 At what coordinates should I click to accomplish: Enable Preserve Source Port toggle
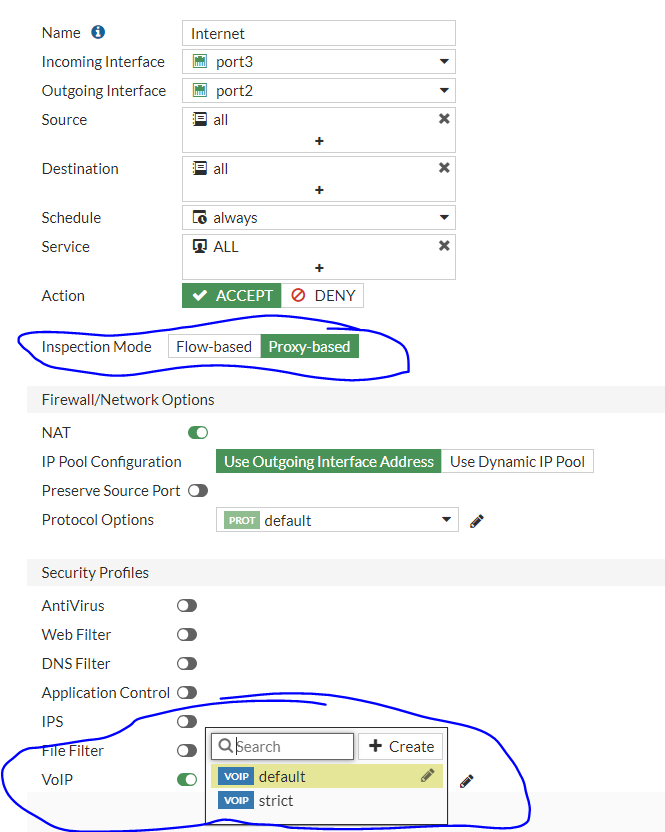198,491
